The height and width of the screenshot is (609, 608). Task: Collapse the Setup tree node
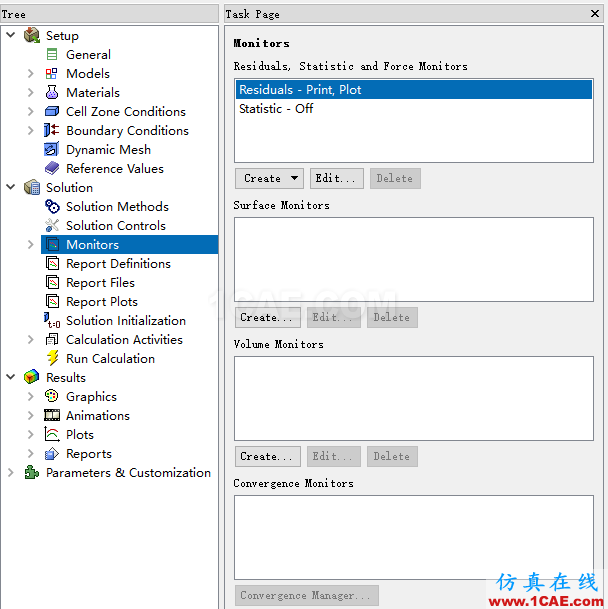[11, 35]
